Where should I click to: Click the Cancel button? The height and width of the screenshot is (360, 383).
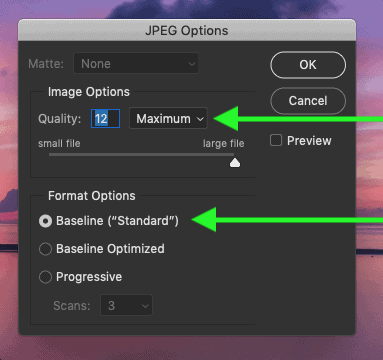308,101
